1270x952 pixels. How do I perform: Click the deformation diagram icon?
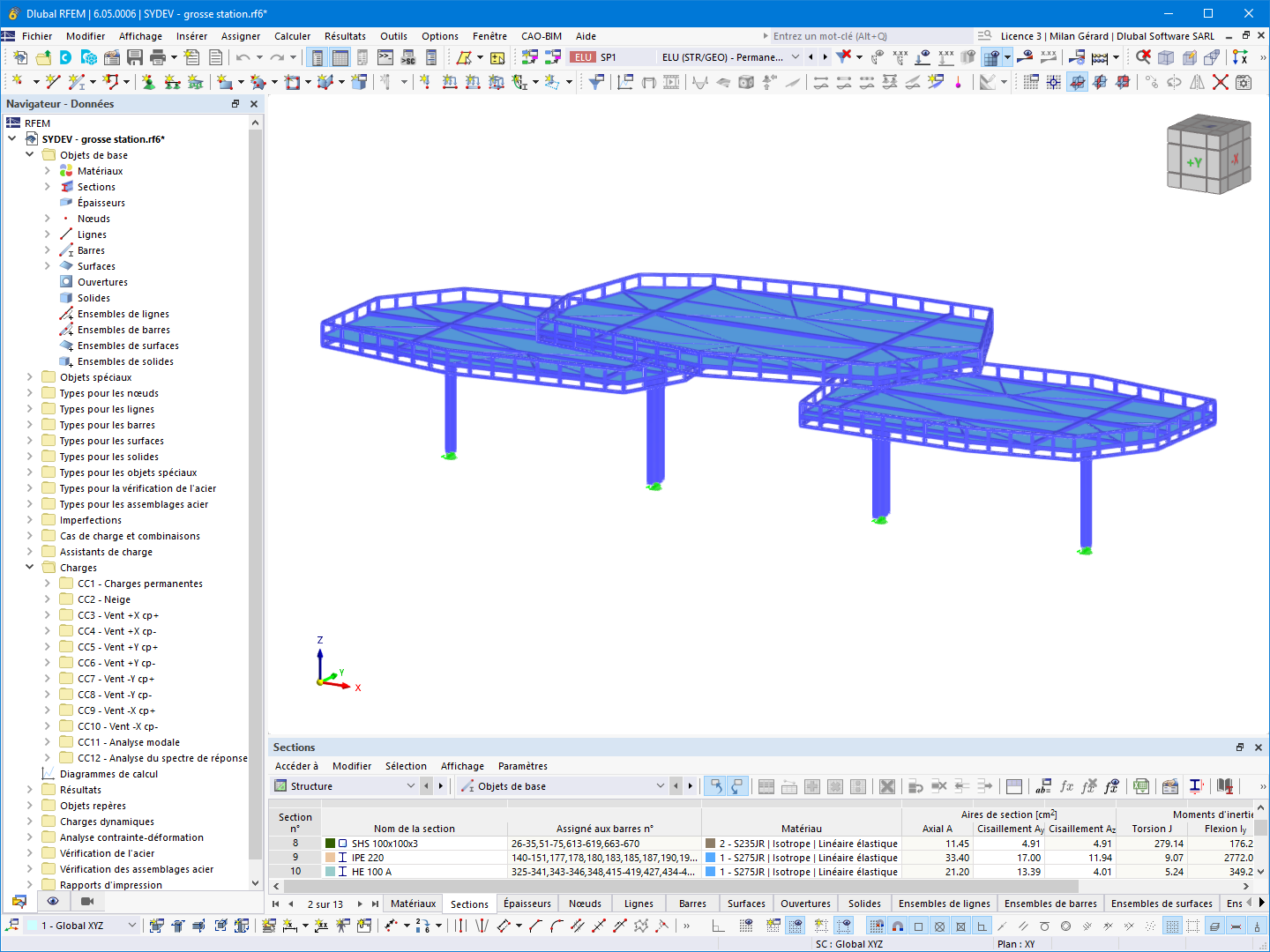700,82
